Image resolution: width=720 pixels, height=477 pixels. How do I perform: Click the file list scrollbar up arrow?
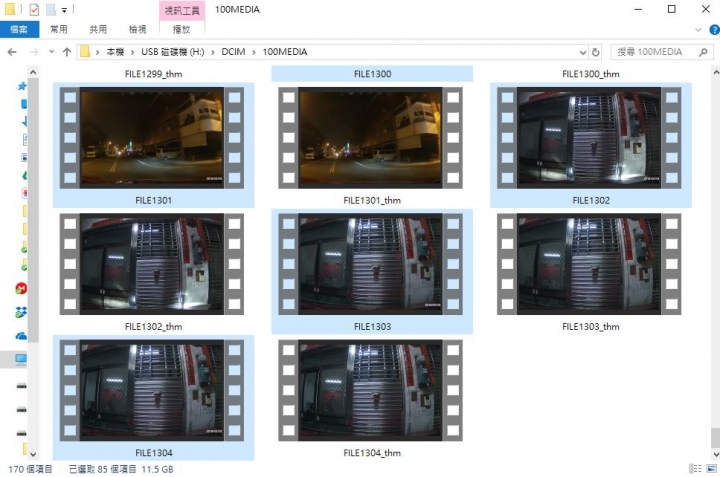click(715, 72)
